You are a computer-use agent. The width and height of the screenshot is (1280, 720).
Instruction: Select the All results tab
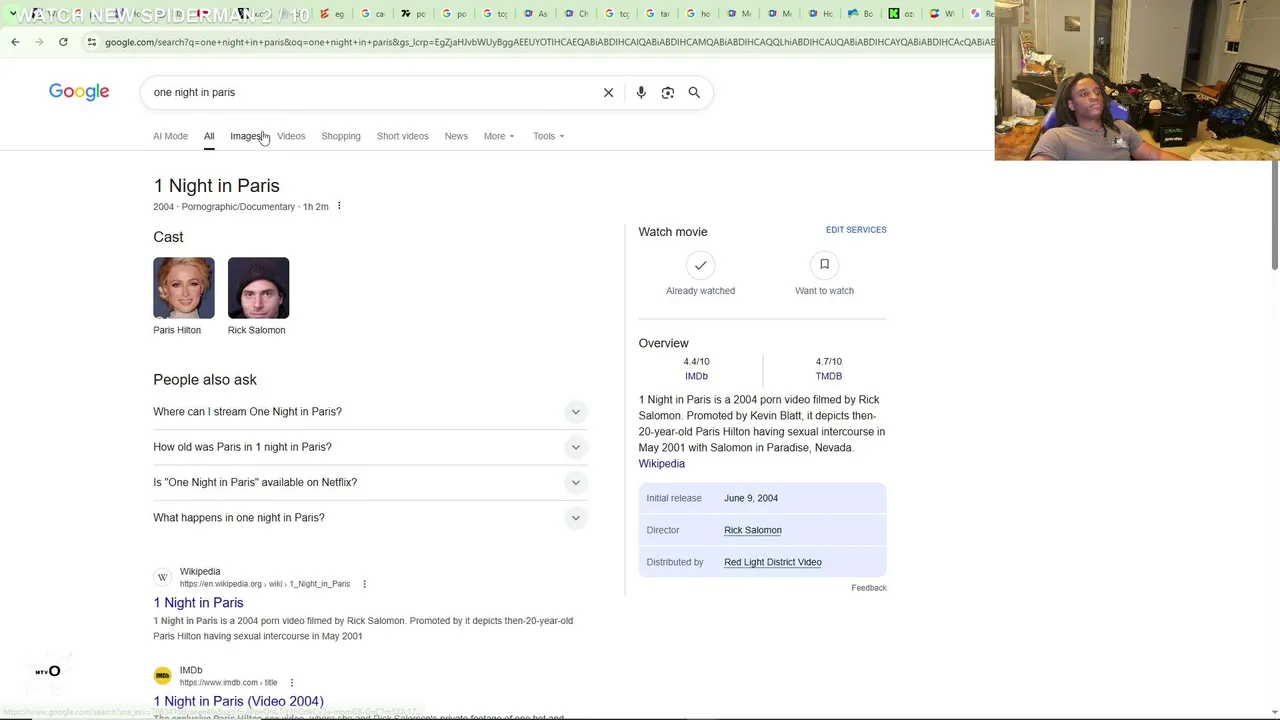pyautogui.click(x=209, y=136)
